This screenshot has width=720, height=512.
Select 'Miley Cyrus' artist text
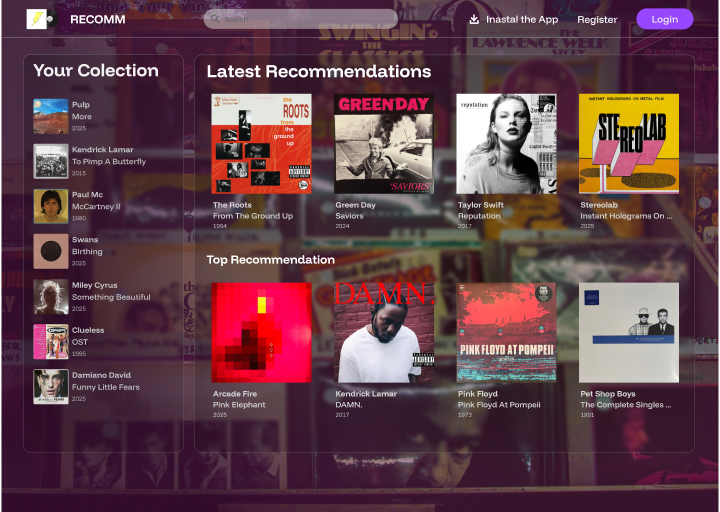95,285
